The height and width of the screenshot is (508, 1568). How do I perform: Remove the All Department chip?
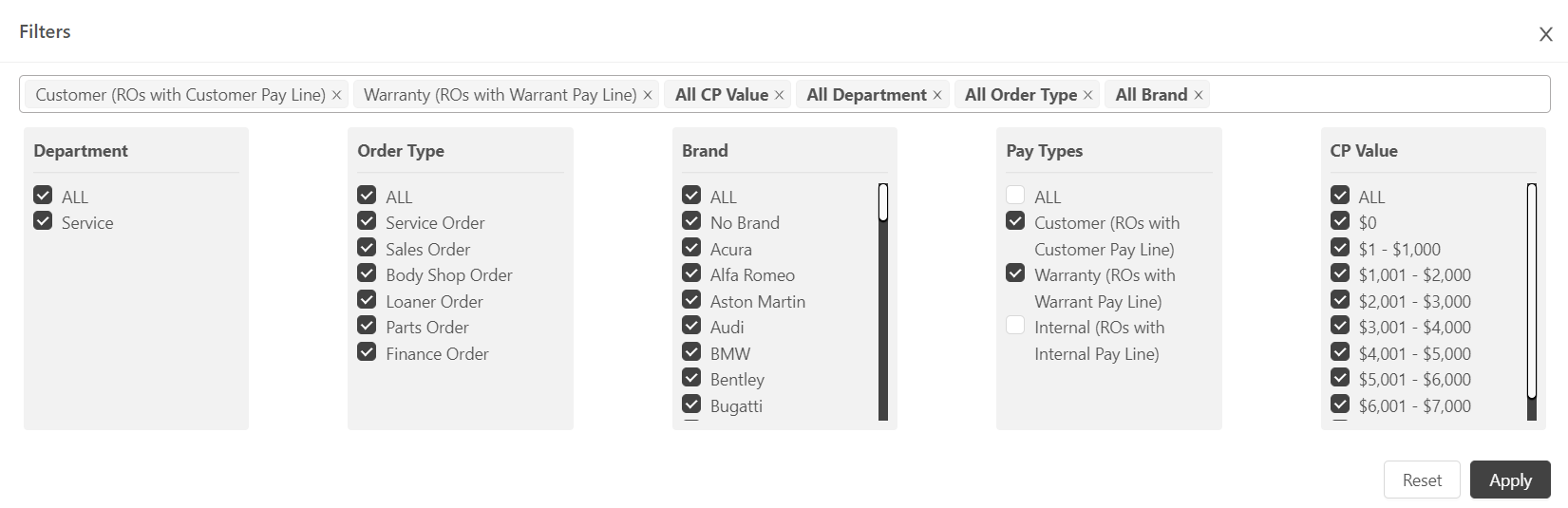937,95
